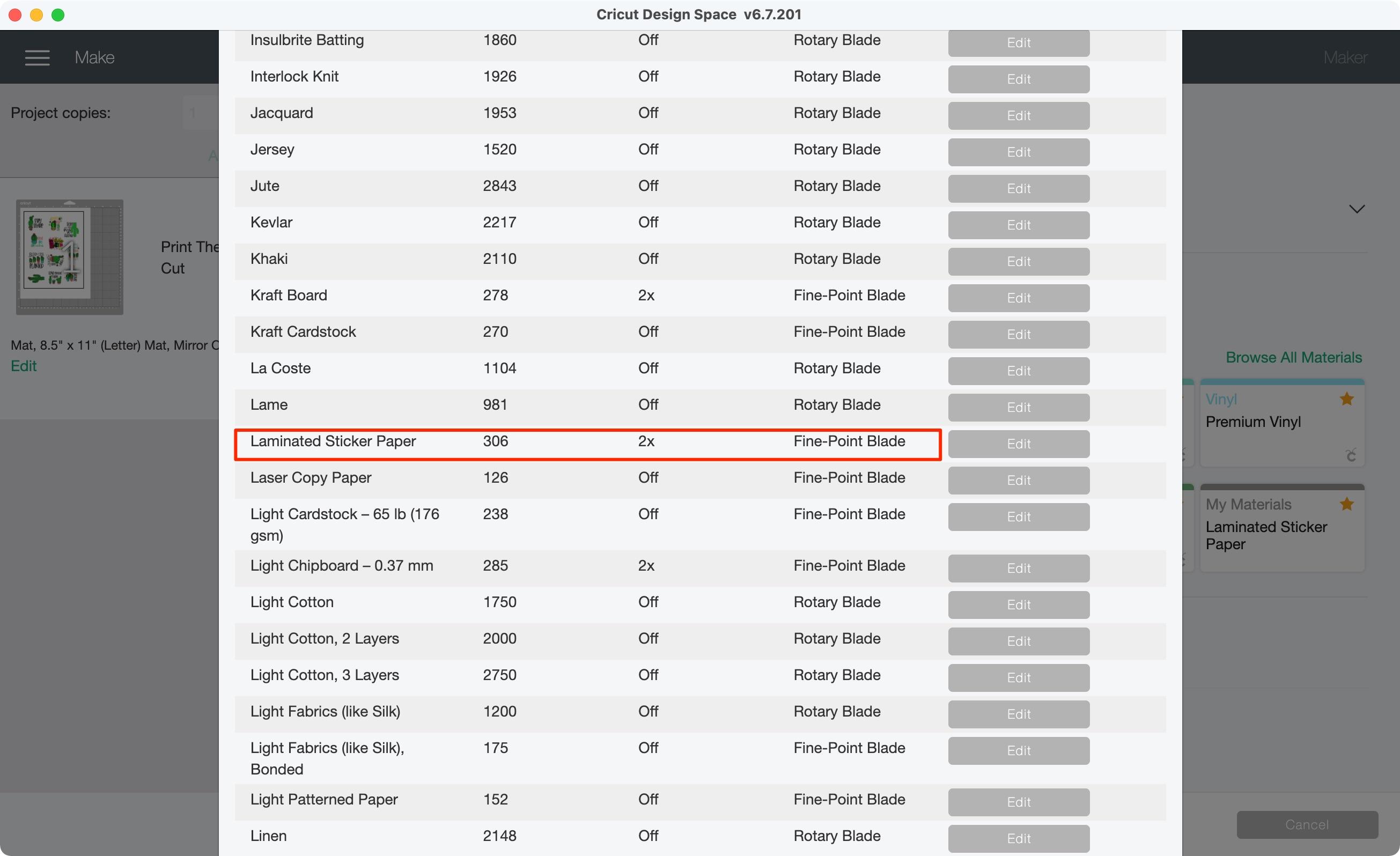Click Edit for Light Chipboard 0.37 mm
Viewport: 1400px width, 856px height.
1019,568
